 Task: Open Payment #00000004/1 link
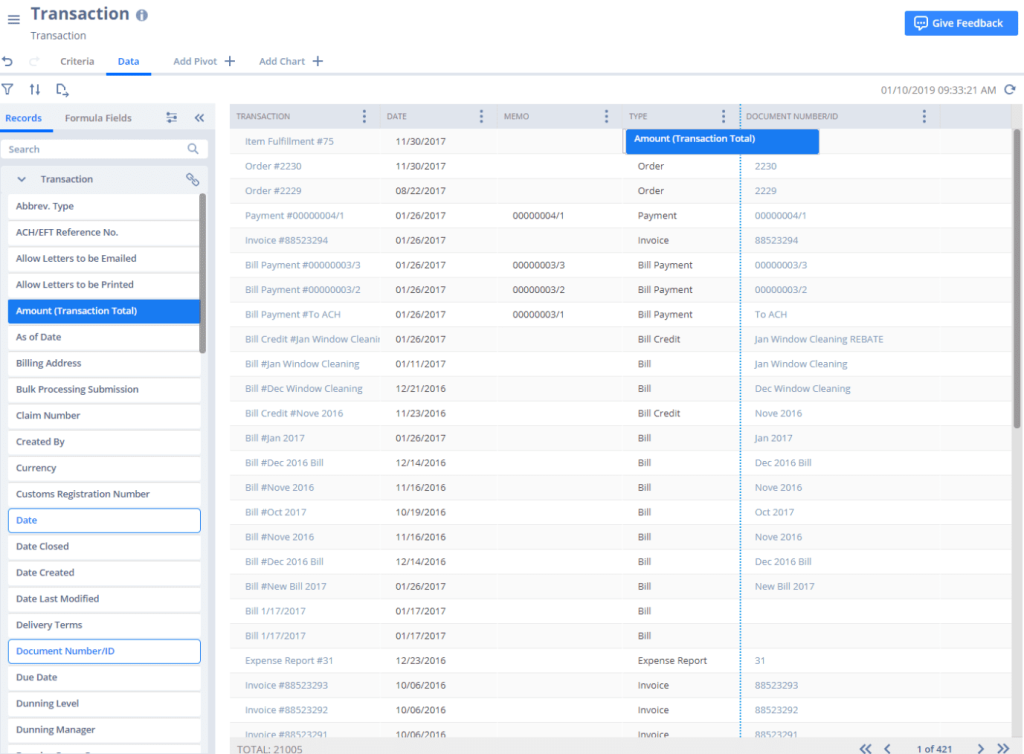(x=295, y=215)
